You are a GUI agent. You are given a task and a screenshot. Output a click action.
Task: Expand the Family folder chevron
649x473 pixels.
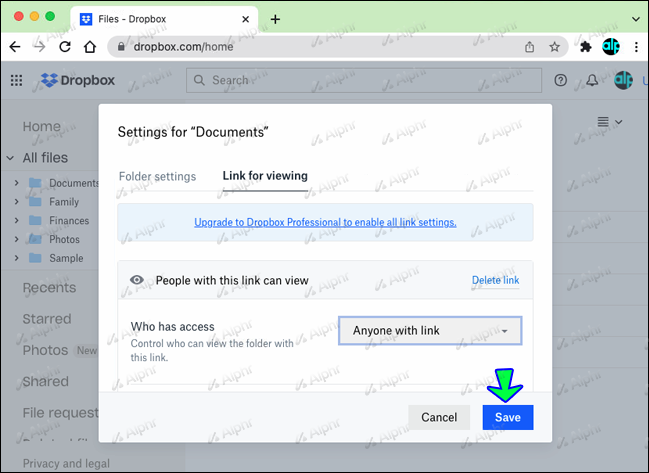pyautogui.click(x=17, y=202)
